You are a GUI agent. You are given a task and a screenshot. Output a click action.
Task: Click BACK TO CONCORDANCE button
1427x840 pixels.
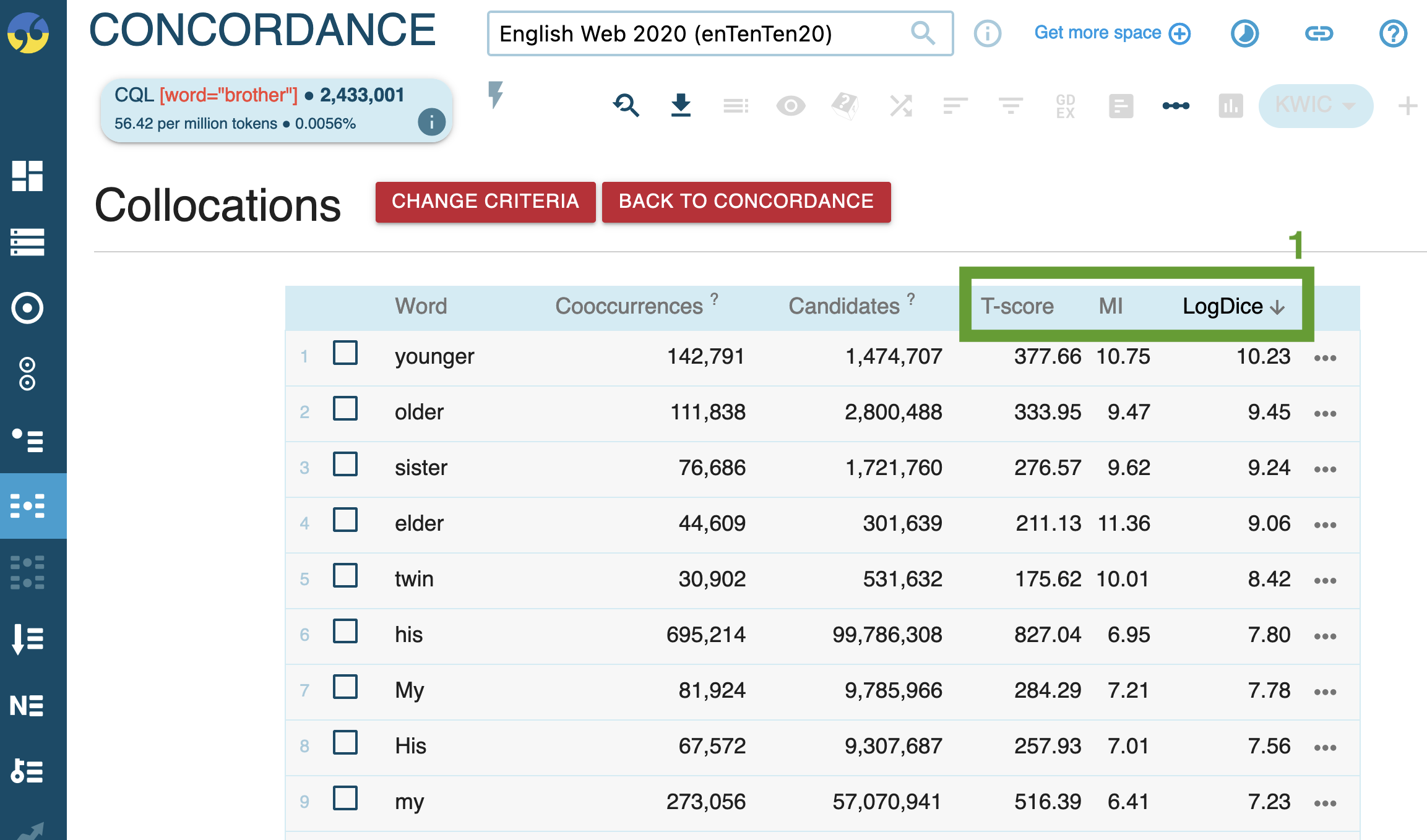point(746,202)
